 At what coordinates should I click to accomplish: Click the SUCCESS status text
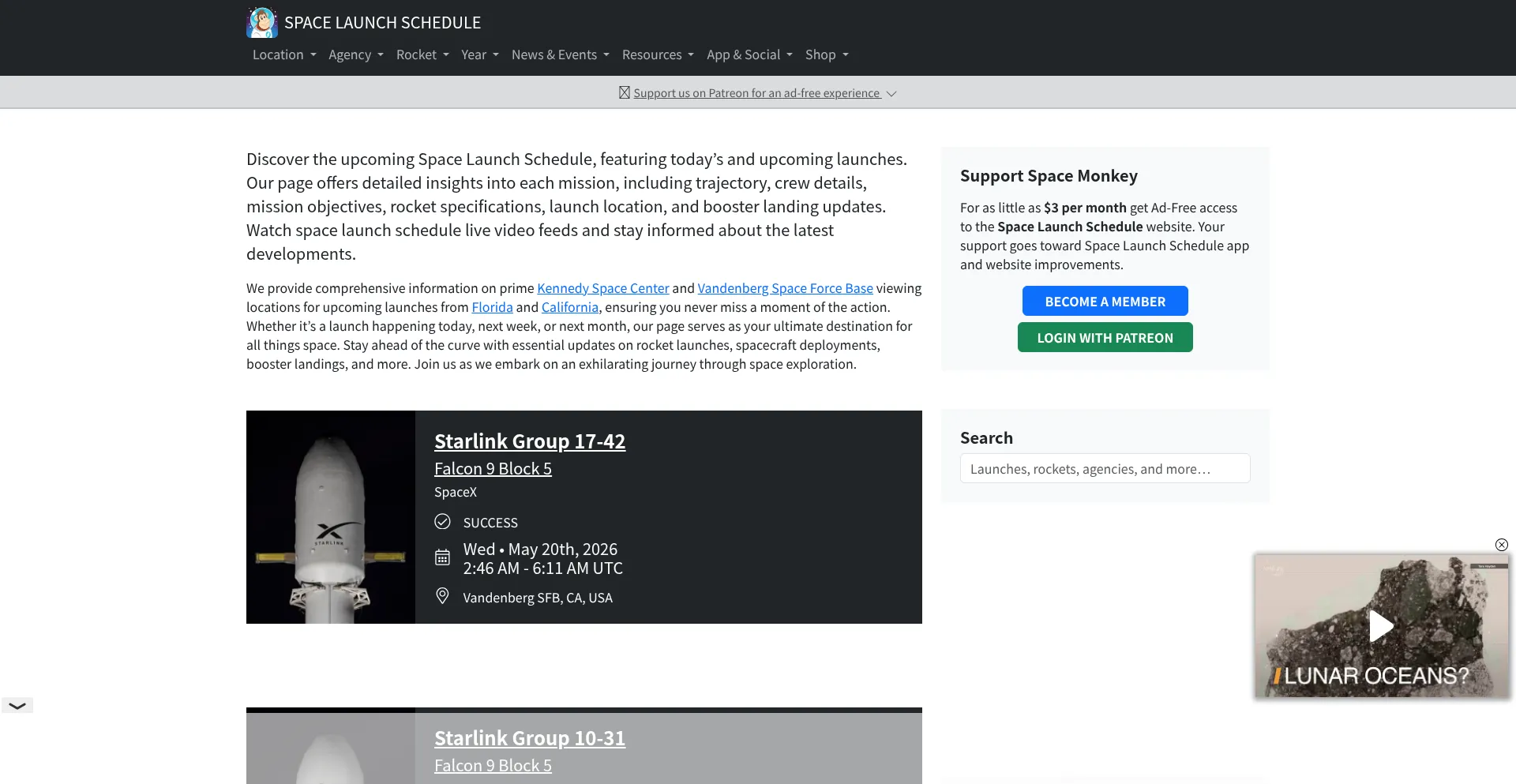(x=490, y=523)
